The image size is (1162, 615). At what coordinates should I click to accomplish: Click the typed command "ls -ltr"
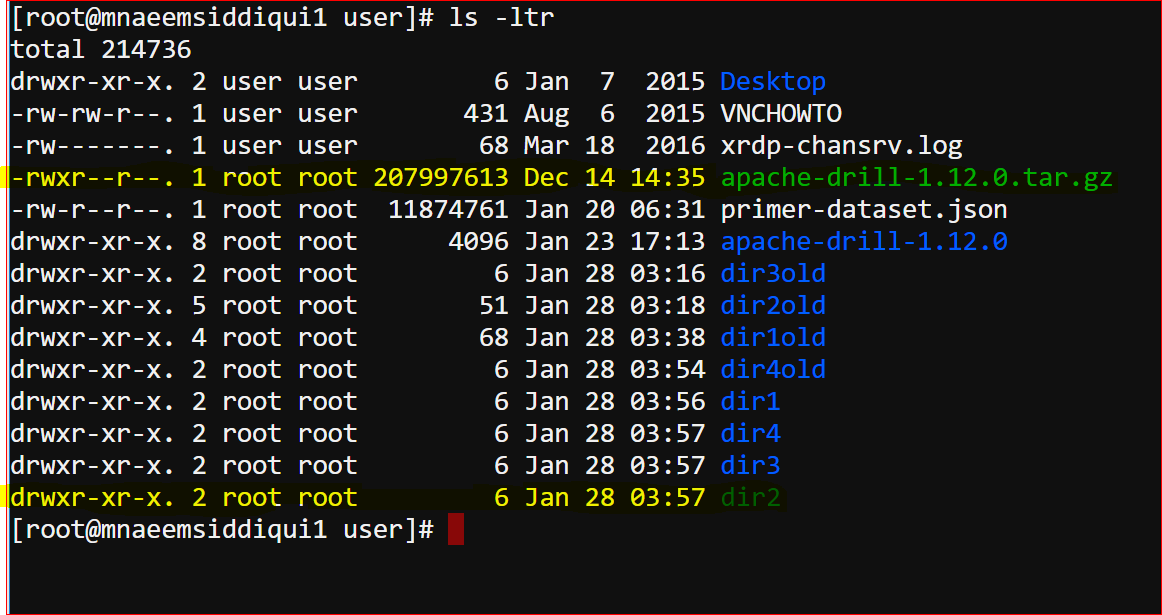click(502, 18)
